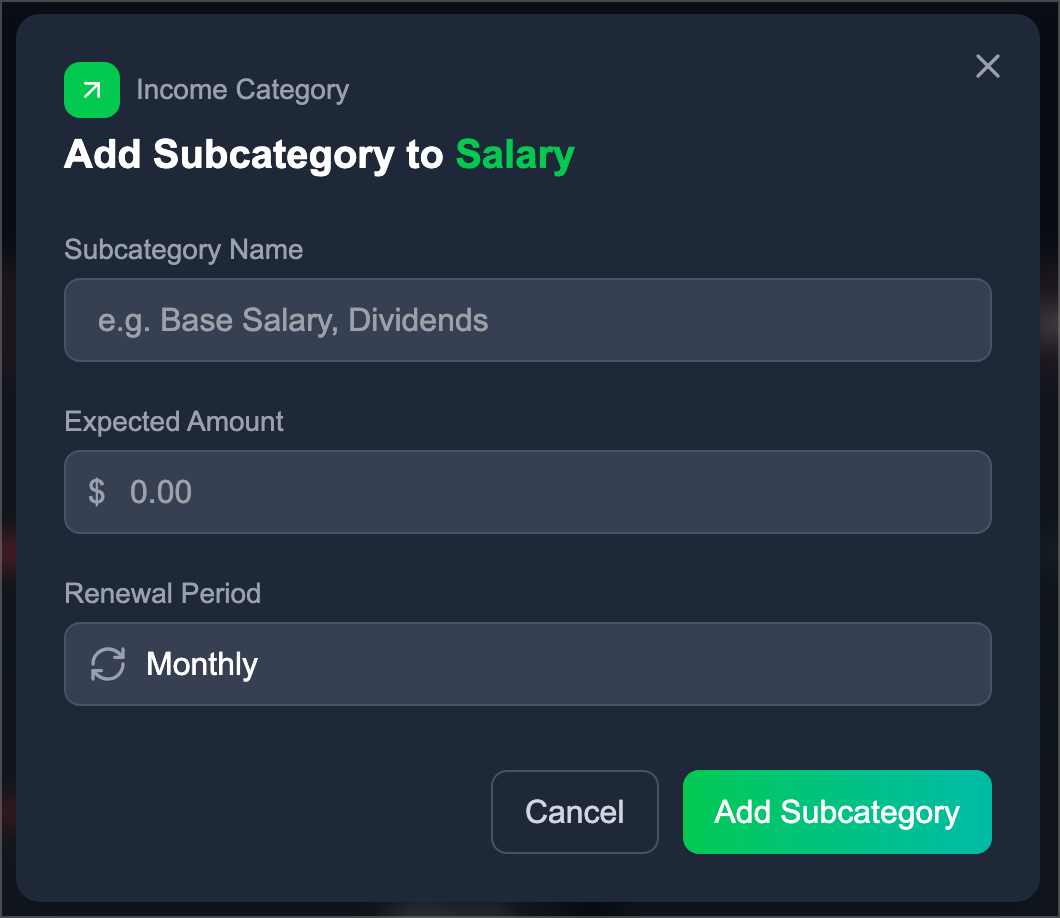1060x918 pixels.
Task: Click the dollar sign in Expected Amount
Action: click(97, 491)
